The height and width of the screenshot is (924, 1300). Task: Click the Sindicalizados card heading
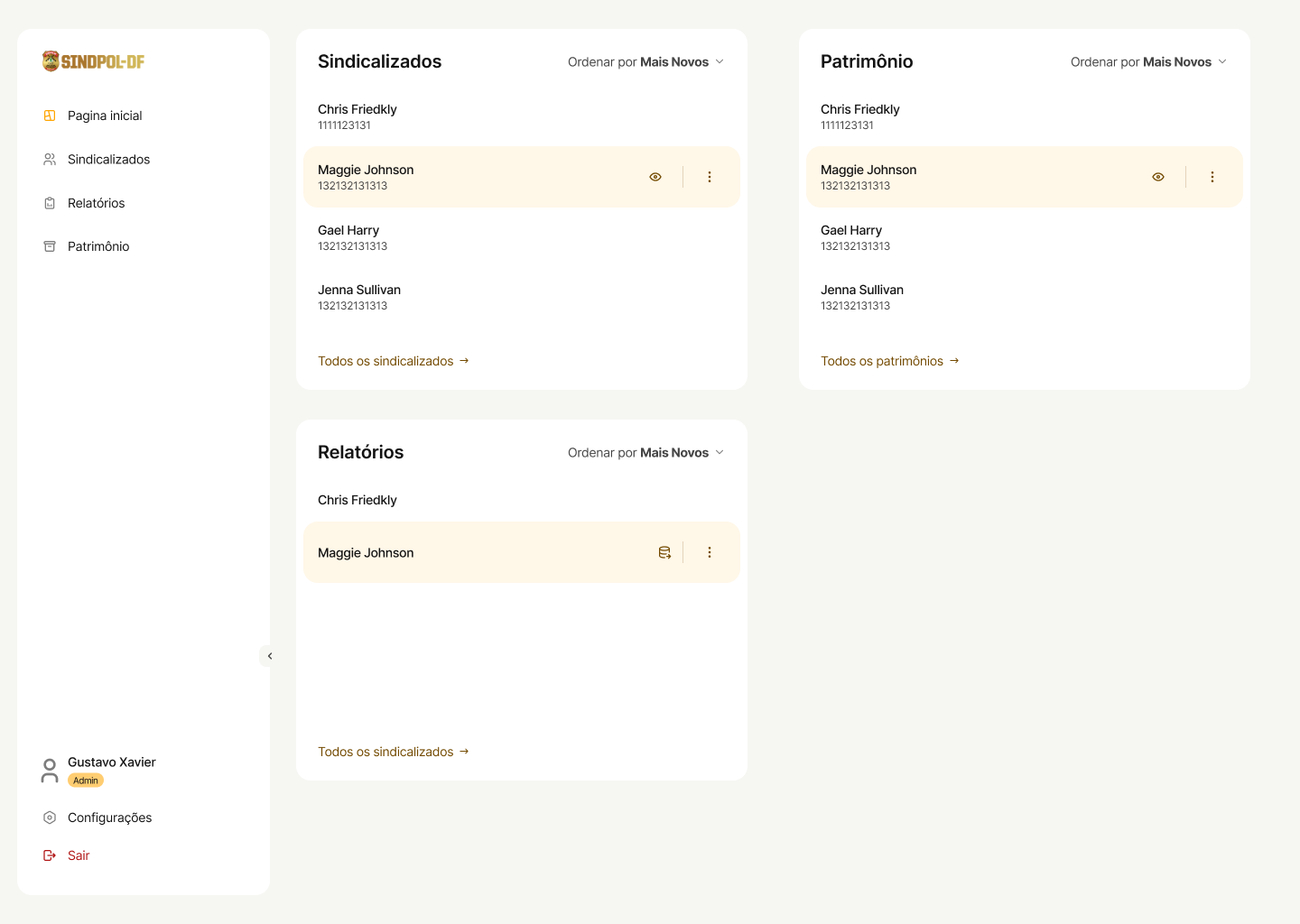[379, 61]
